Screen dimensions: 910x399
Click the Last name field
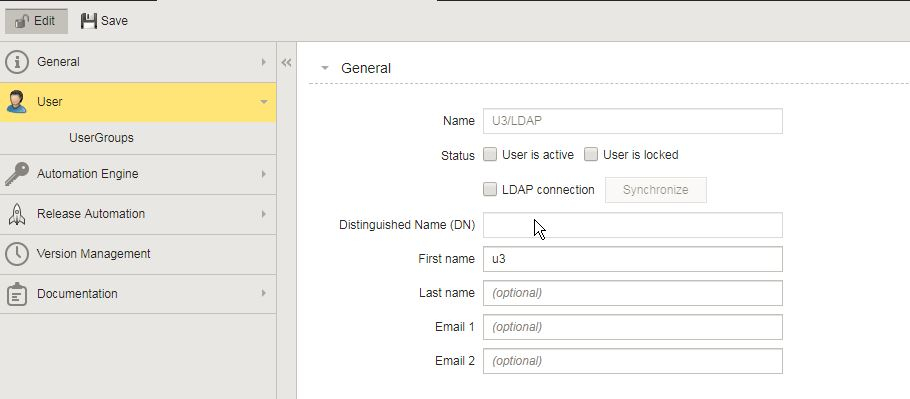pos(633,293)
